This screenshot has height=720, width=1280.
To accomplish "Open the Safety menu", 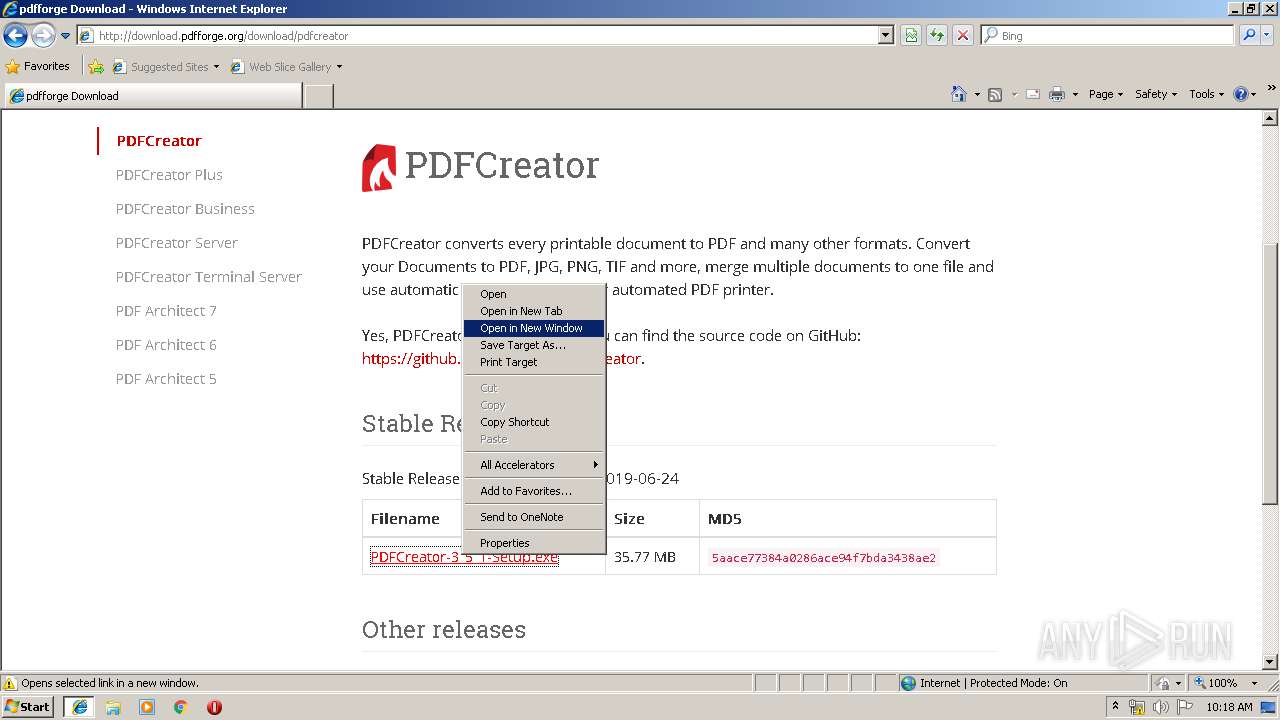I will pyautogui.click(x=1156, y=94).
